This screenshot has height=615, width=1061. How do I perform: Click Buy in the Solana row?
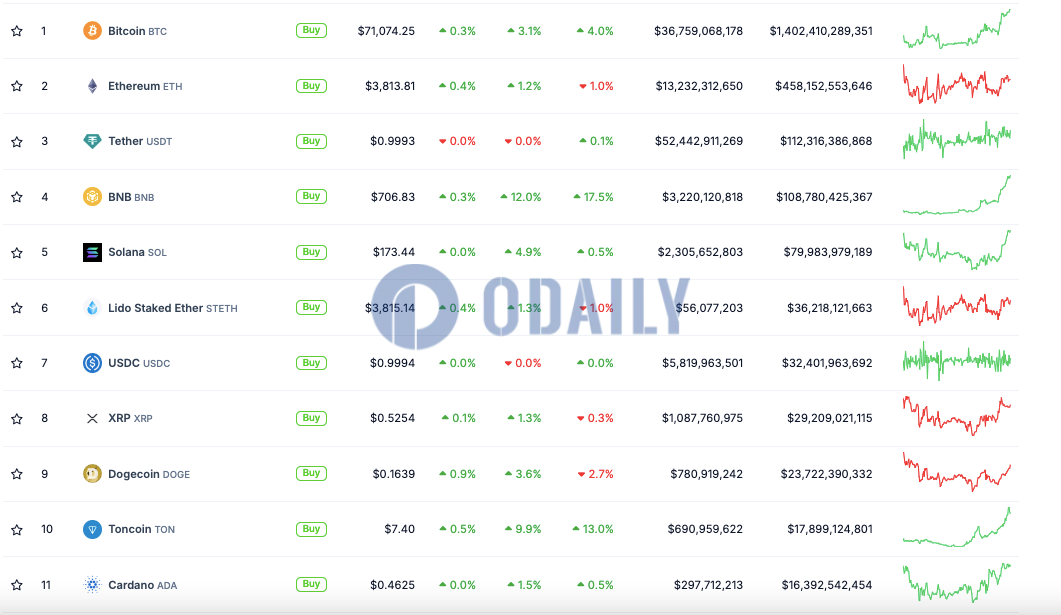tap(311, 252)
